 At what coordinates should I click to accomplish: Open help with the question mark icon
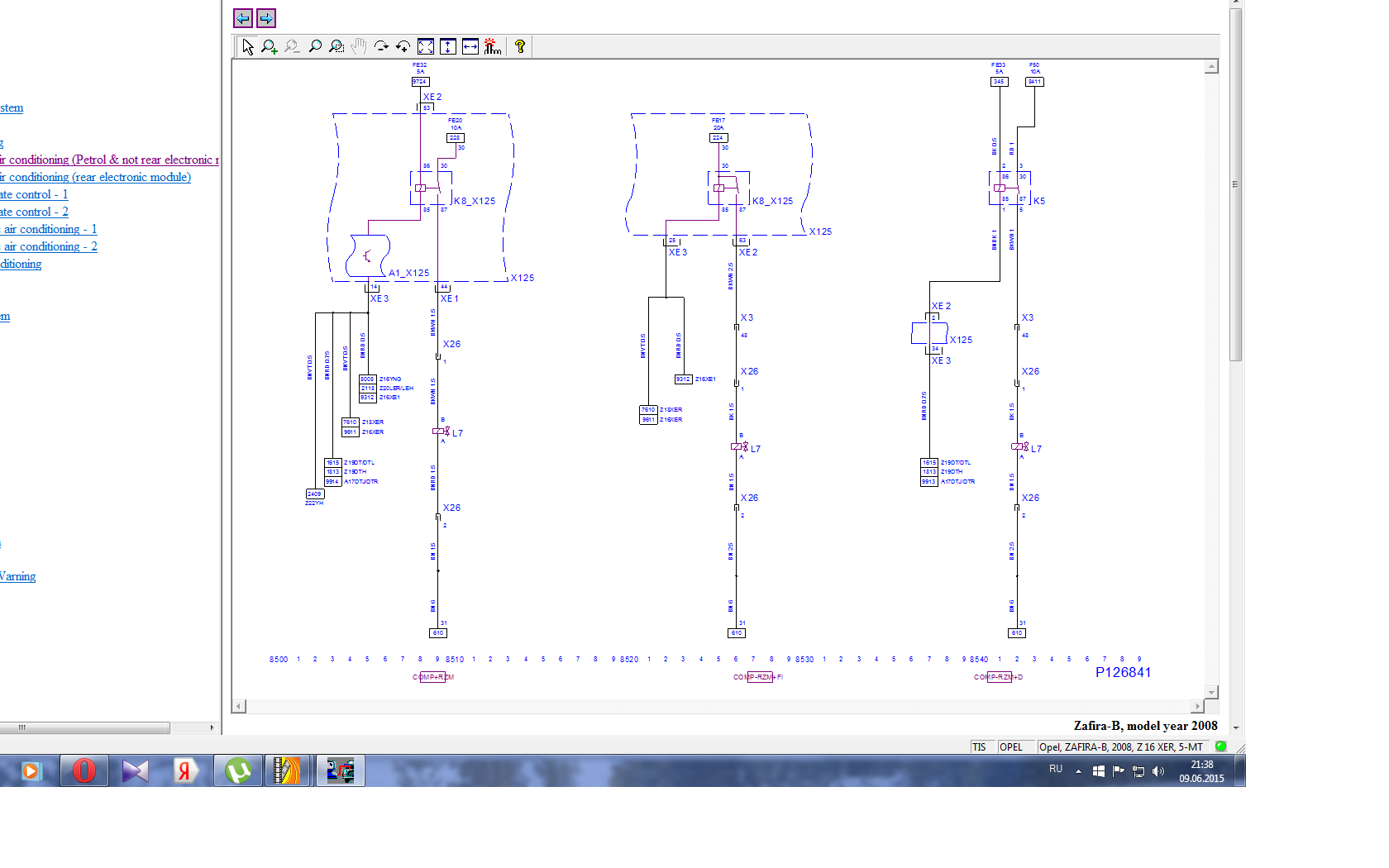tap(520, 47)
